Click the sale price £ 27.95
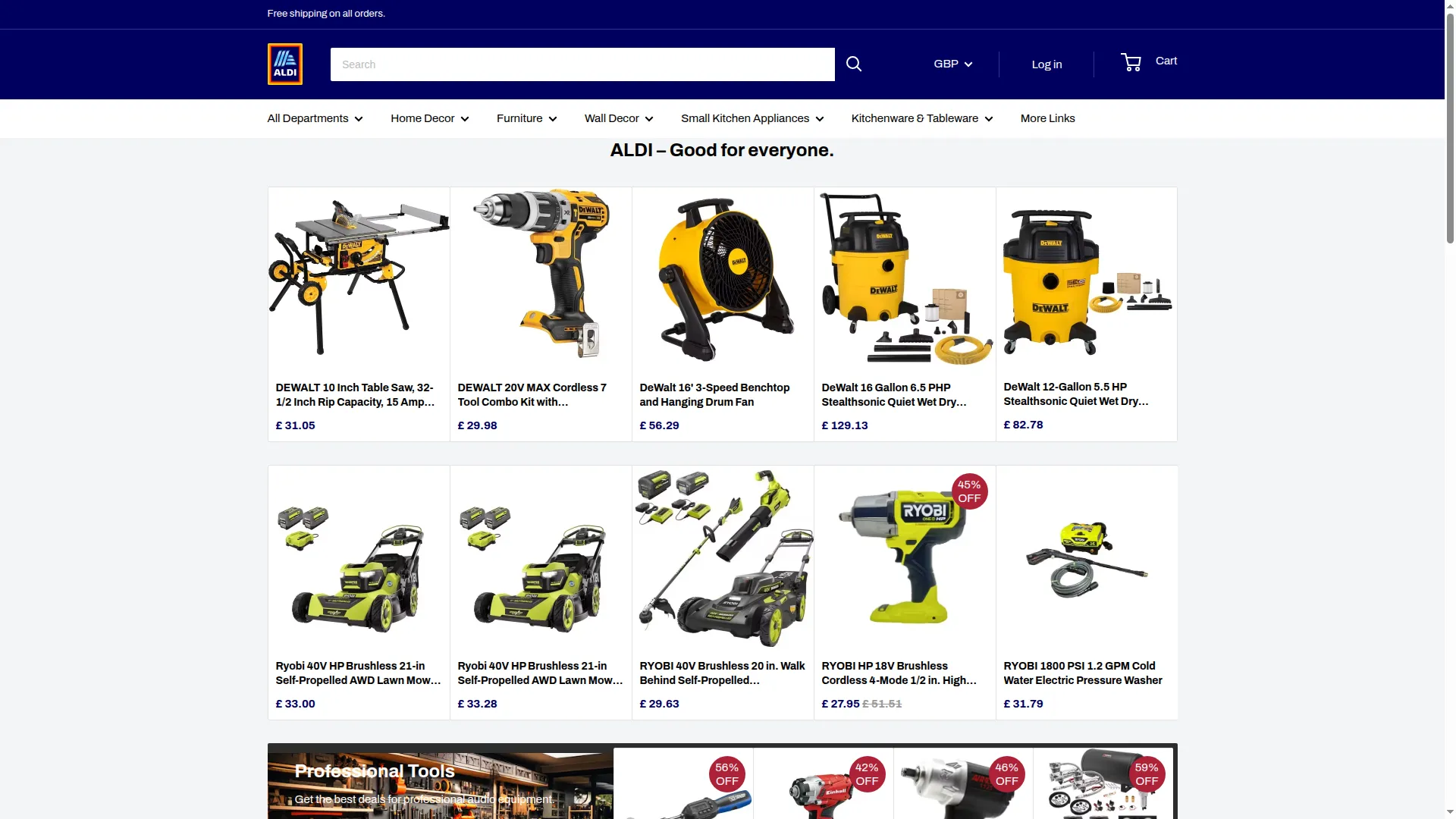Screen dimensions: 1456x819 tap(840, 704)
